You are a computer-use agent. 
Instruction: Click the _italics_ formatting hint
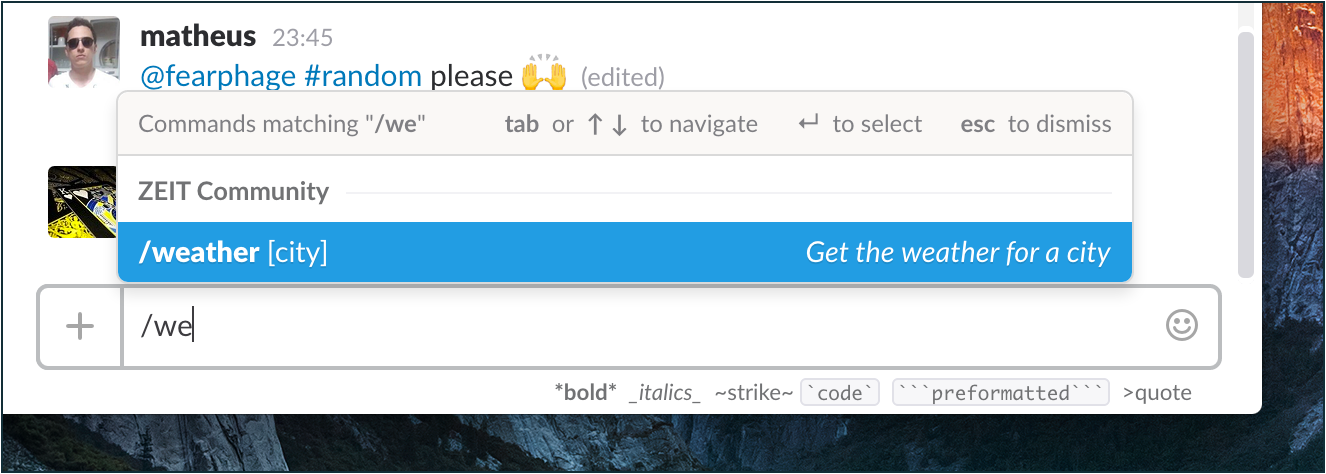665,393
